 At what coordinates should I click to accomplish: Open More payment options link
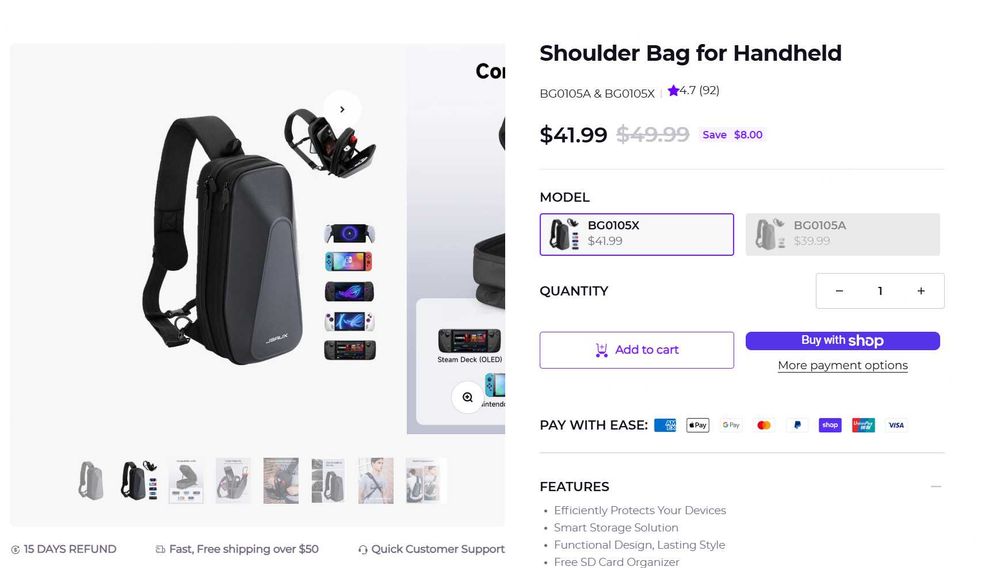843,366
